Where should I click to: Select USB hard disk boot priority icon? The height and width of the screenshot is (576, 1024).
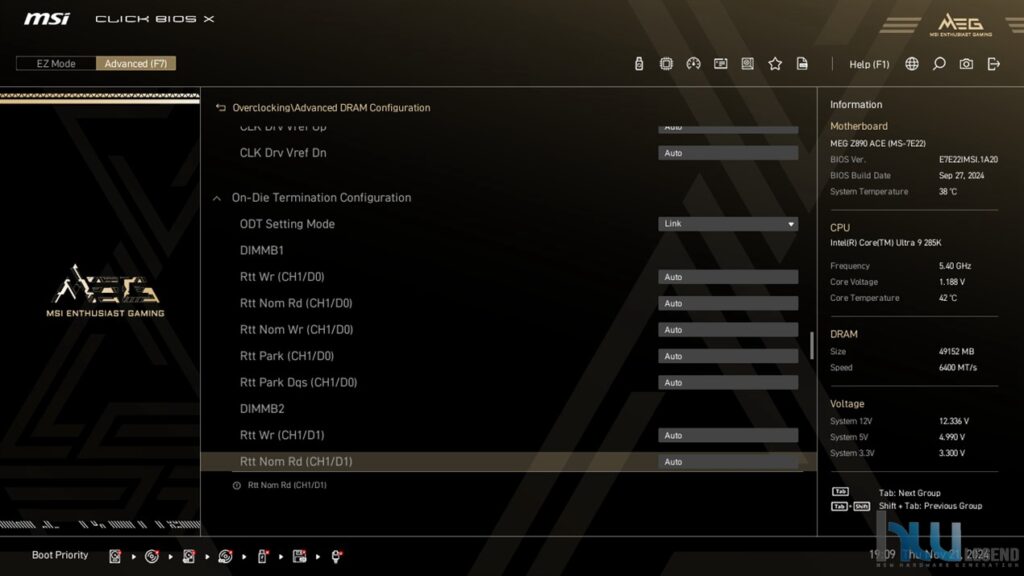(189, 556)
